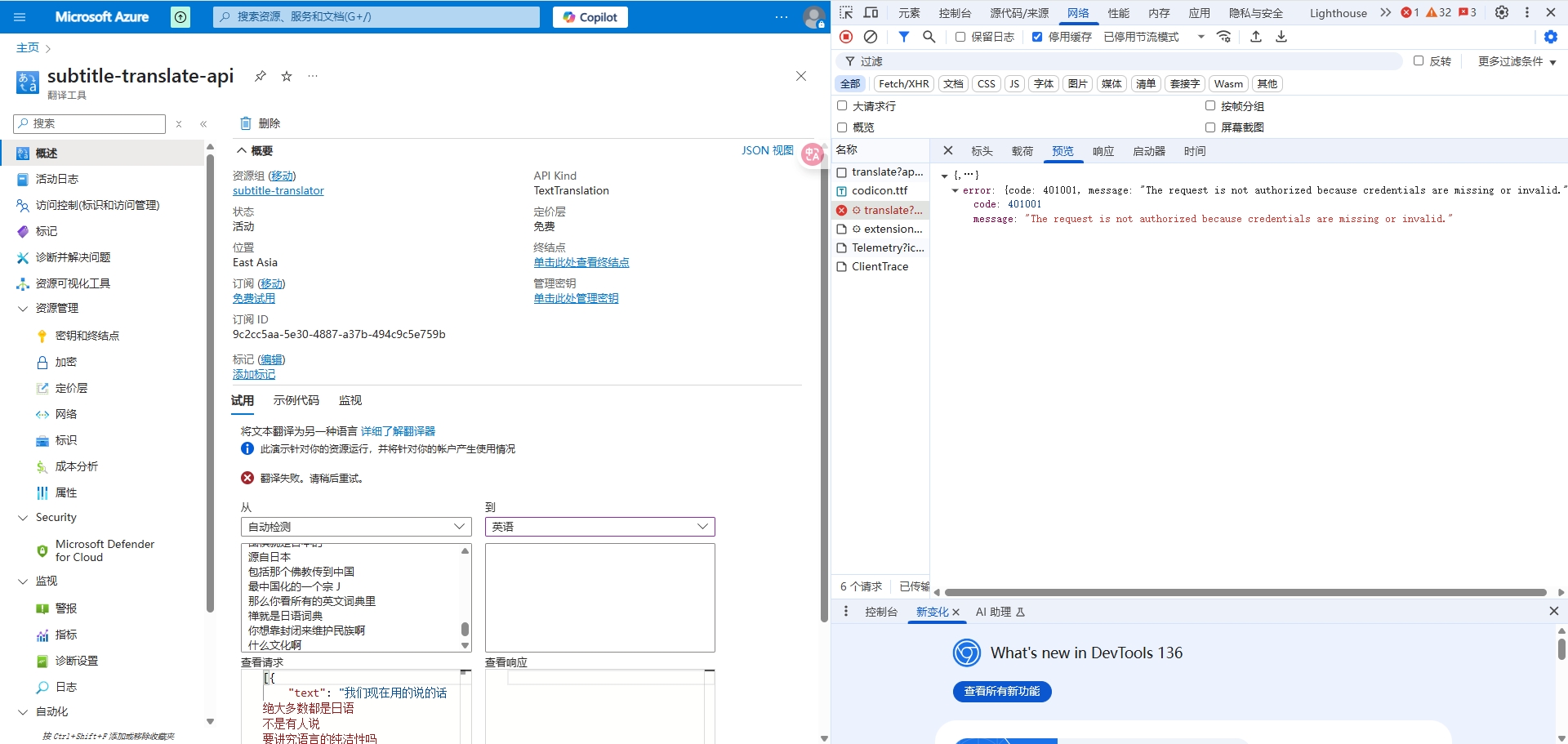The width and height of the screenshot is (1568, 744).
Task: Toggle the network filter funnel icon
Action: point(904,37)
